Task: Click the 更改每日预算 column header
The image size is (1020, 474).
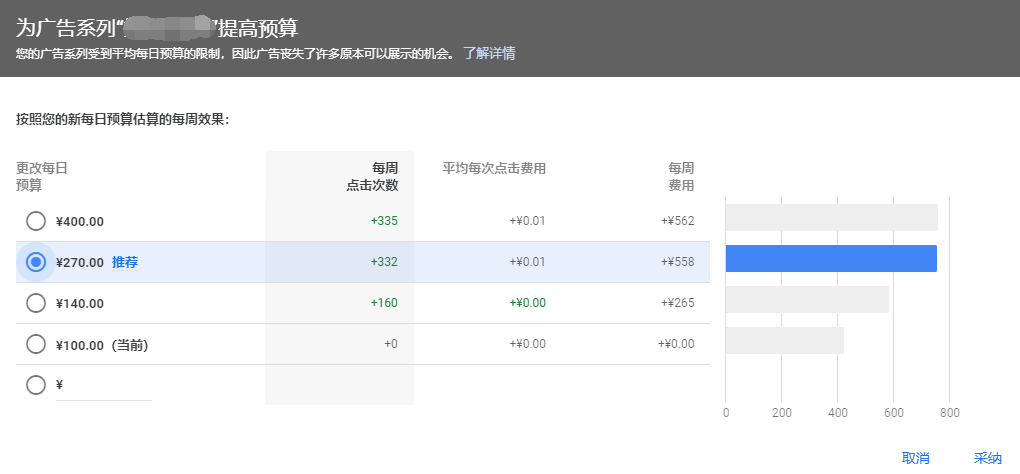Action: 42,177
